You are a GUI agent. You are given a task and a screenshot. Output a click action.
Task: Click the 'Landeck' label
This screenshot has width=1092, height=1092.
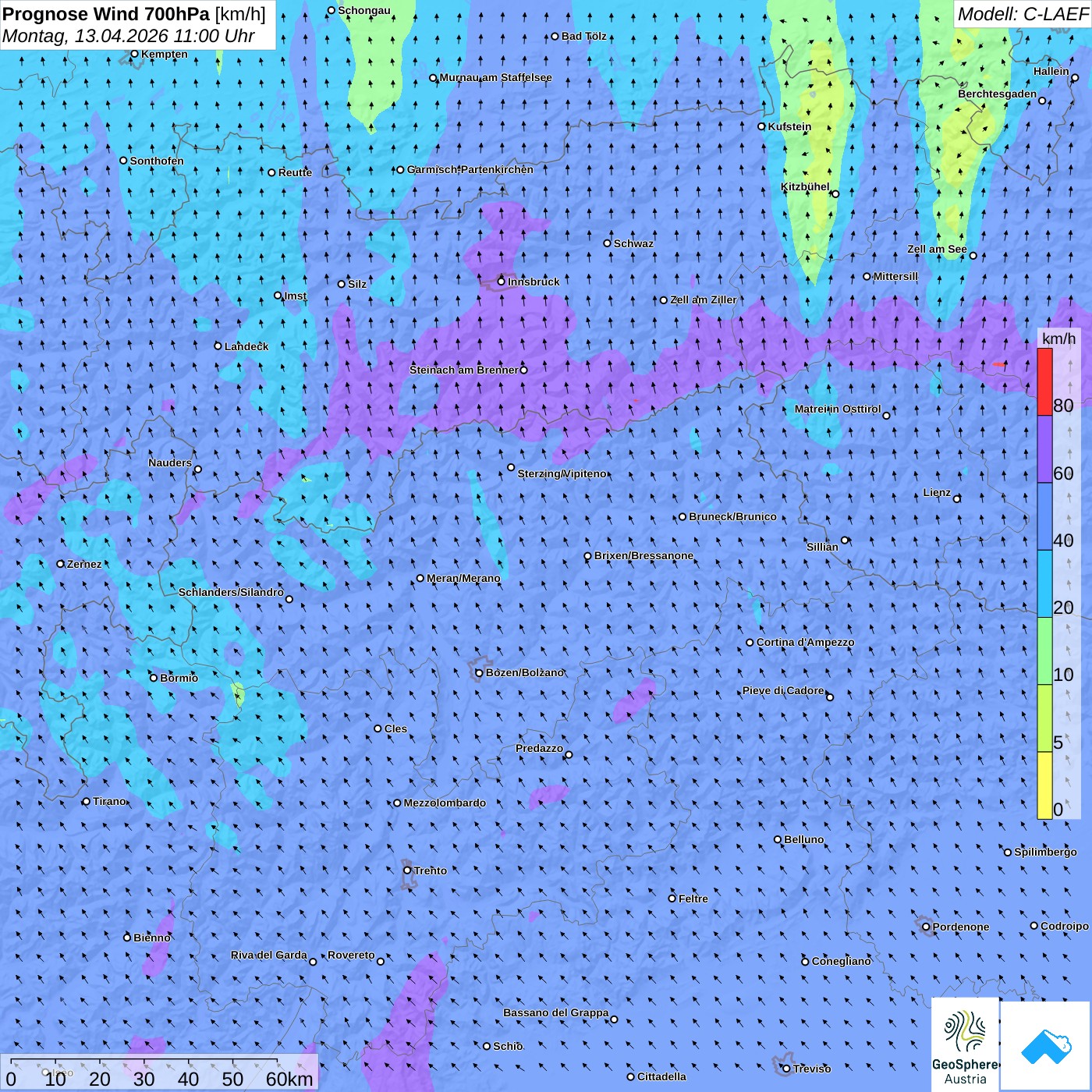click(x=246, y=346)
